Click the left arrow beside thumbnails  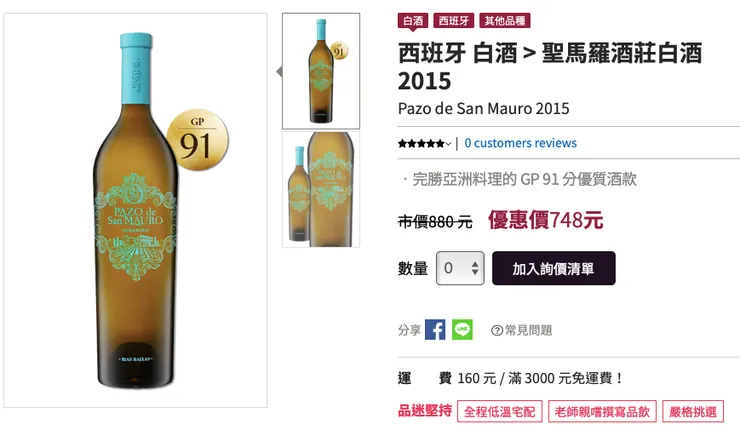[279, 72]
